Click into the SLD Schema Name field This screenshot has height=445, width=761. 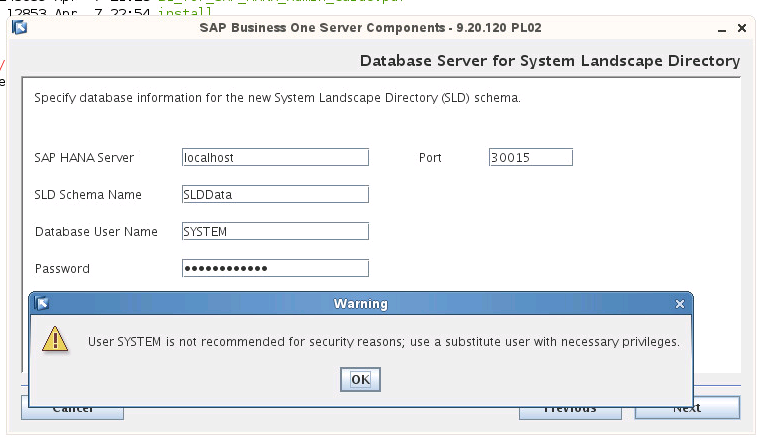click(275, 194)
